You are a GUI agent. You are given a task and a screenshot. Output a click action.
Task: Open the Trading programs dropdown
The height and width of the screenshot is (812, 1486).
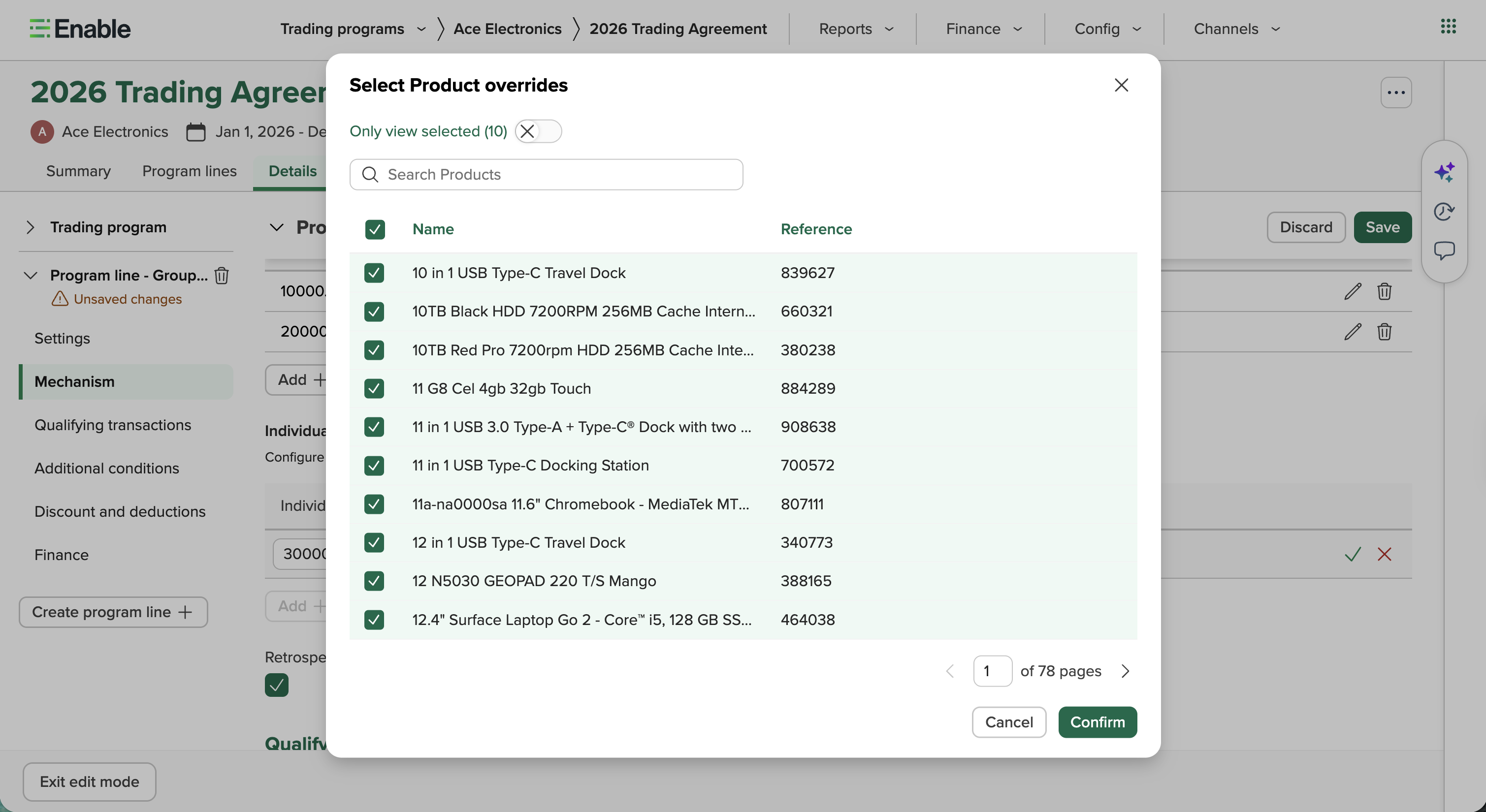[353, 29]
